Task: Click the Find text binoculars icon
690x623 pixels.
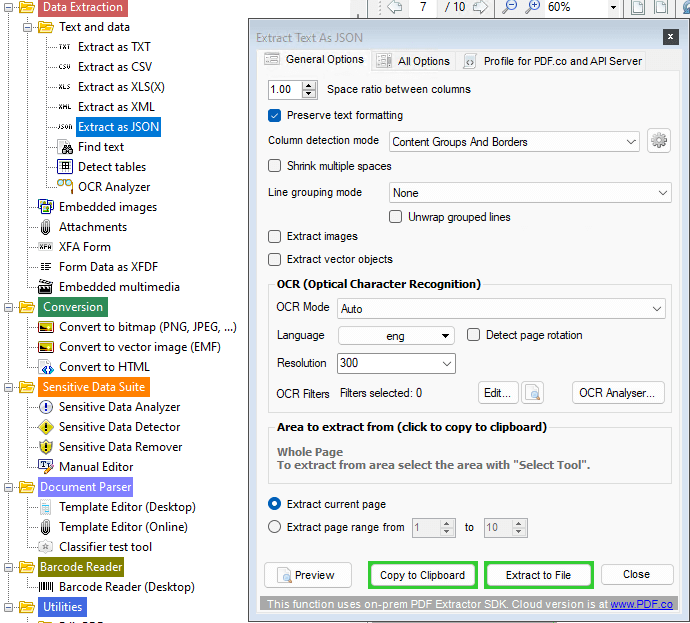Action: point(66,147)
